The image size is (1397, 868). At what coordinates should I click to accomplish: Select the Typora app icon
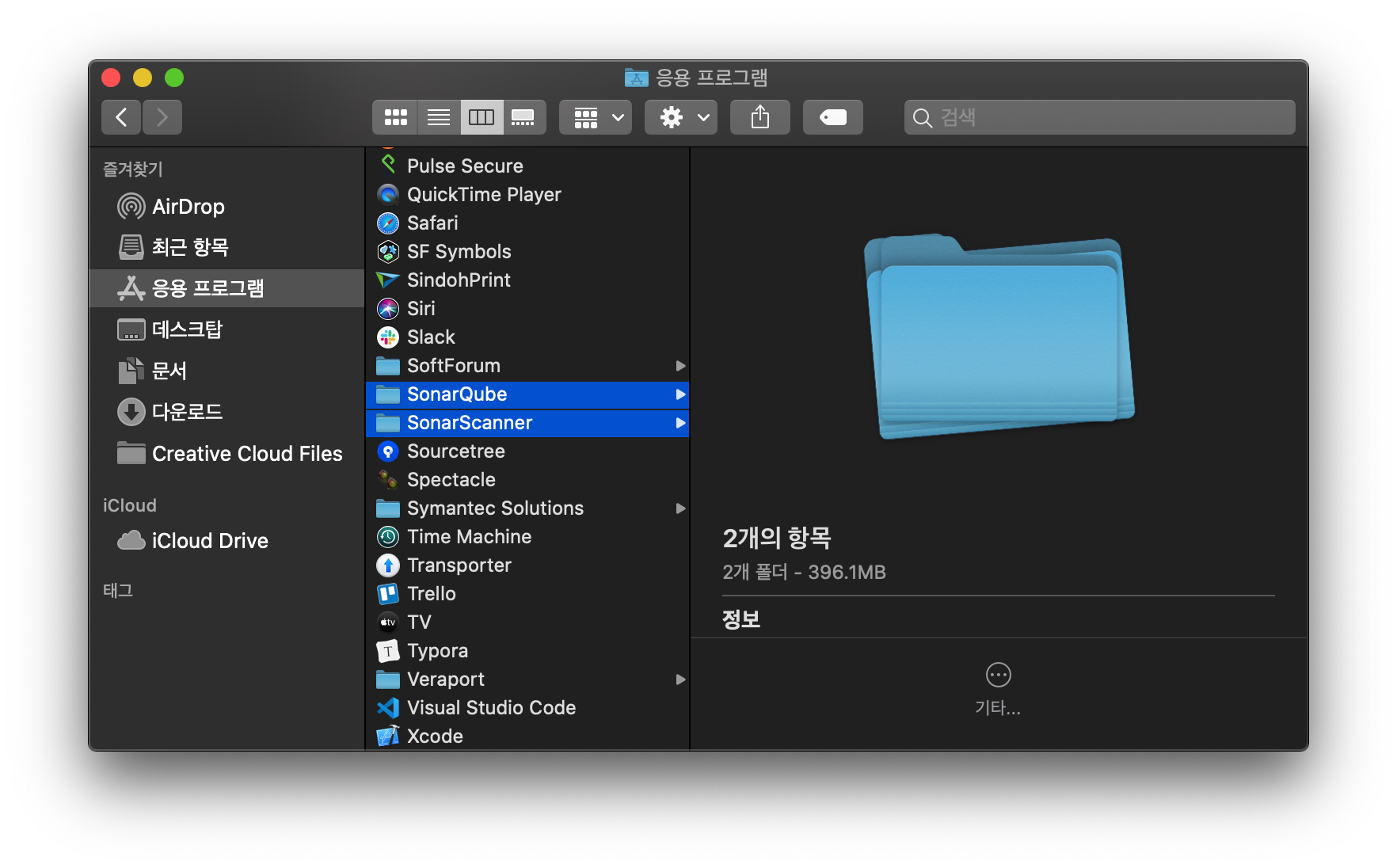[388, 650]
